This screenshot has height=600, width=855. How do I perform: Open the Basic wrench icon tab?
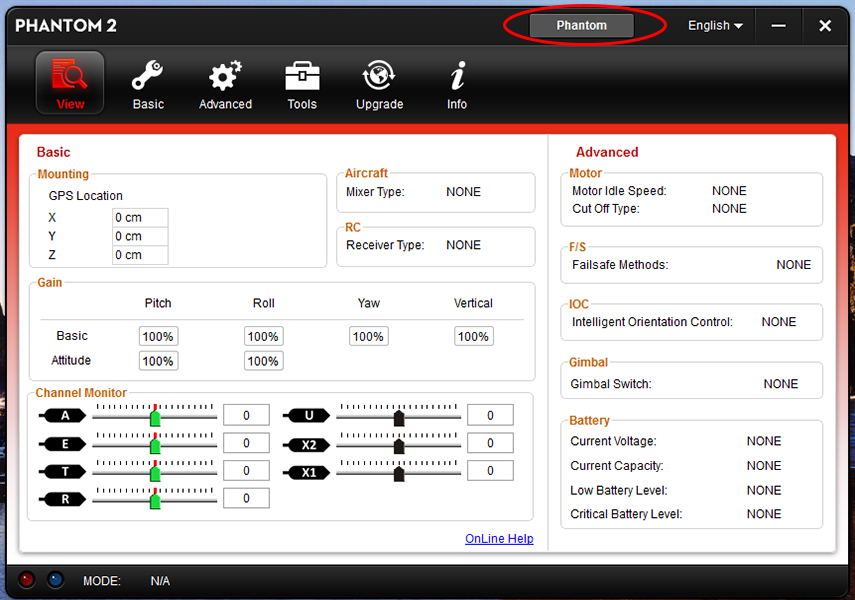coord(148,85)
